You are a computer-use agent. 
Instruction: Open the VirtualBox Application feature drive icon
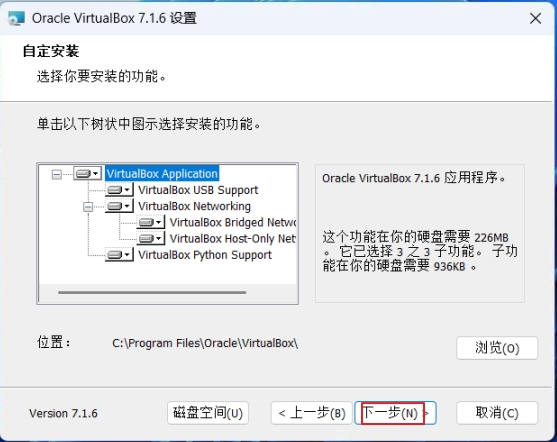coord(88,173)
